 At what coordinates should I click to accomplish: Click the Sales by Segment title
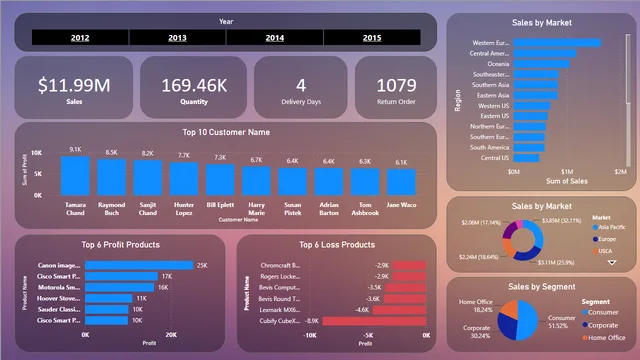[x=542, y=287]
